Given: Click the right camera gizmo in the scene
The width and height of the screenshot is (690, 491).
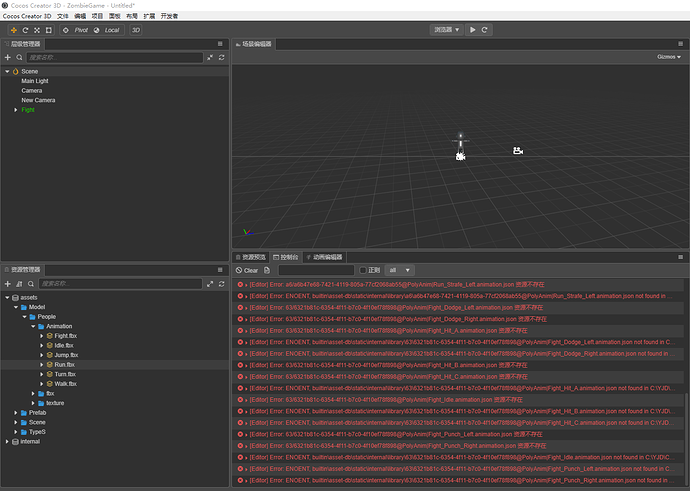Looking at the screenshot, I should coord(518,151).
